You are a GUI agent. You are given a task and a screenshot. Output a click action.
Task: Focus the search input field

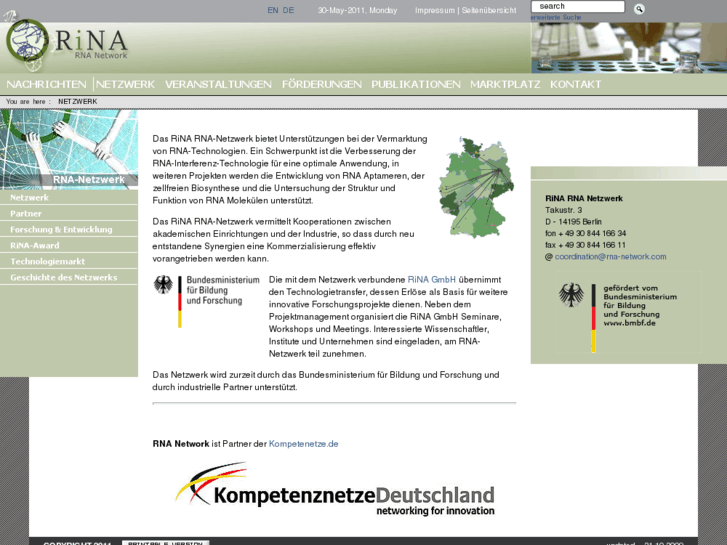(x=578, y=6)
